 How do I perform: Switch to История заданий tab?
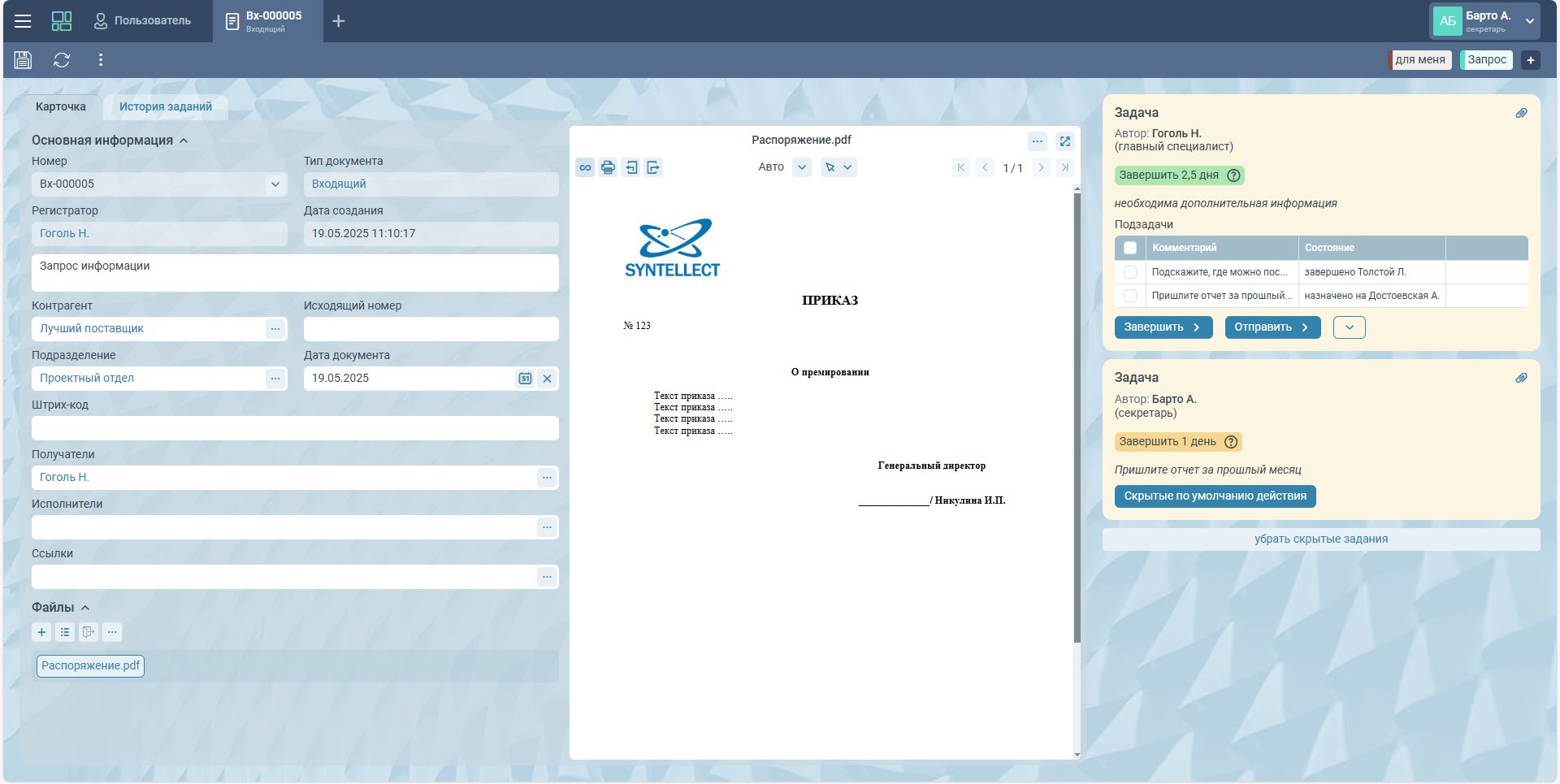(165, 106)
